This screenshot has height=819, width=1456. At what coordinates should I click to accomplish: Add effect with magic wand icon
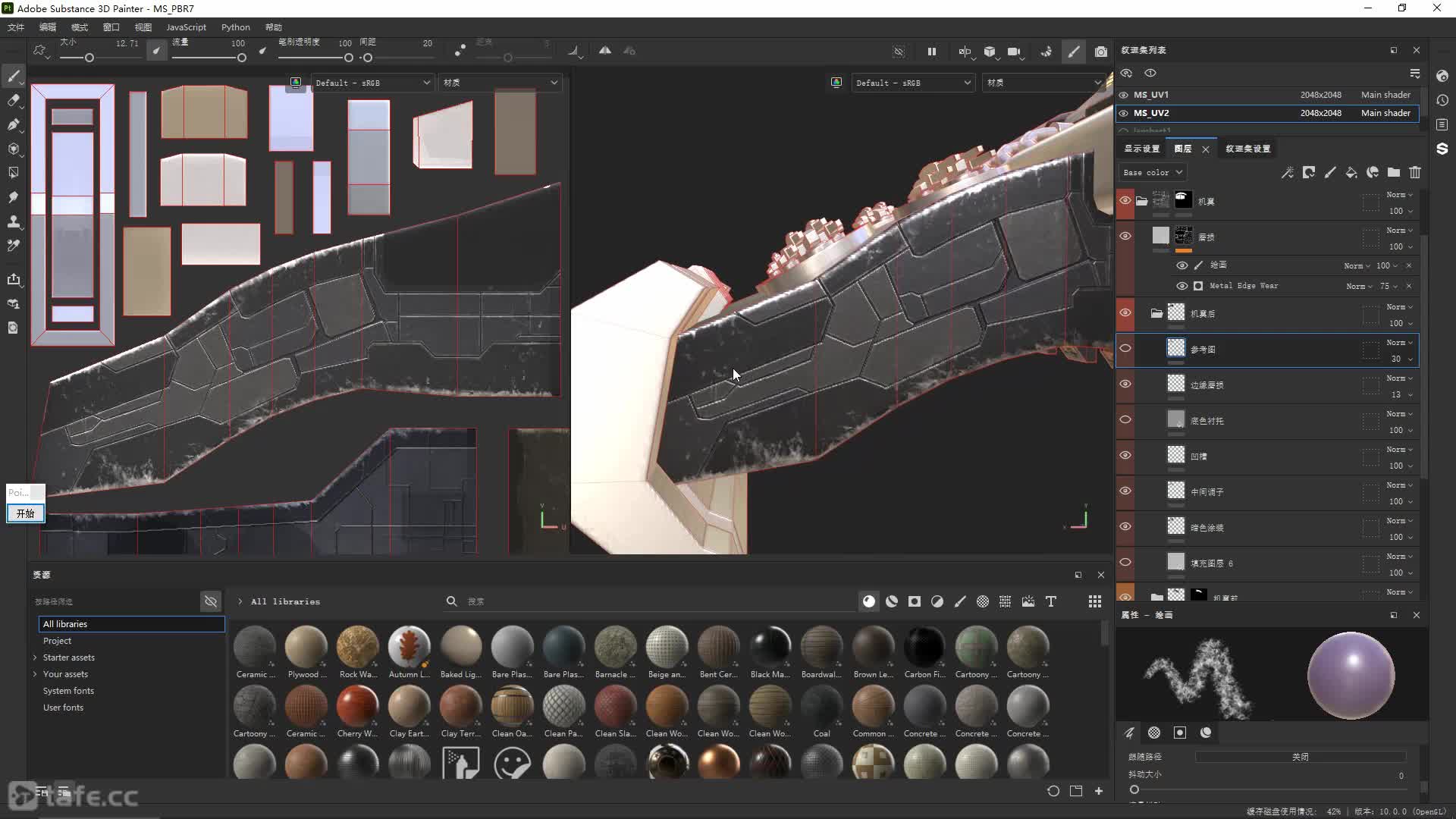pos(1288,173)
